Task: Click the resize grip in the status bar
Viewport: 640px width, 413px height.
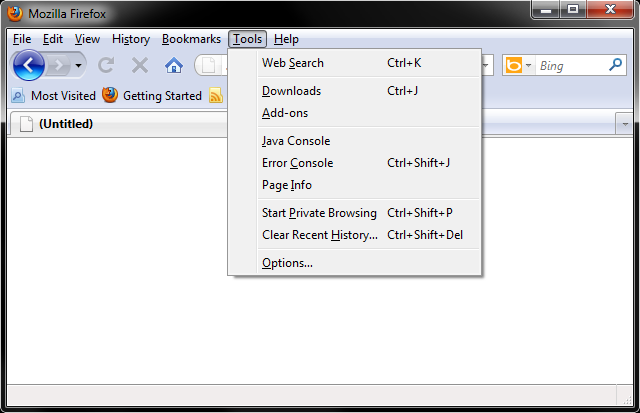Action: pyautogui.click(x=627, y=400)
